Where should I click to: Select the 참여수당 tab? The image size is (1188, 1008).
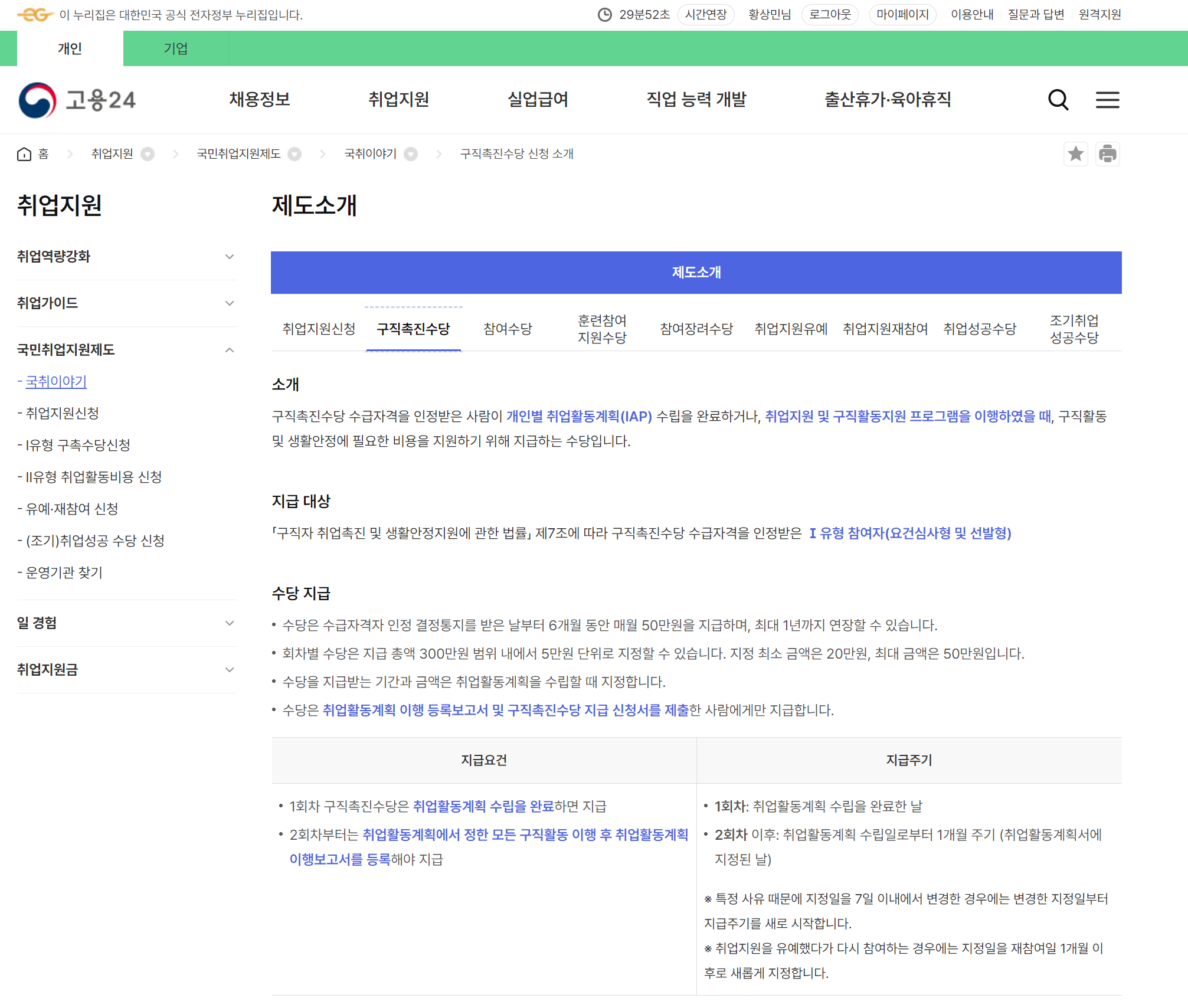pyautogui.click(x=508, y=329)
